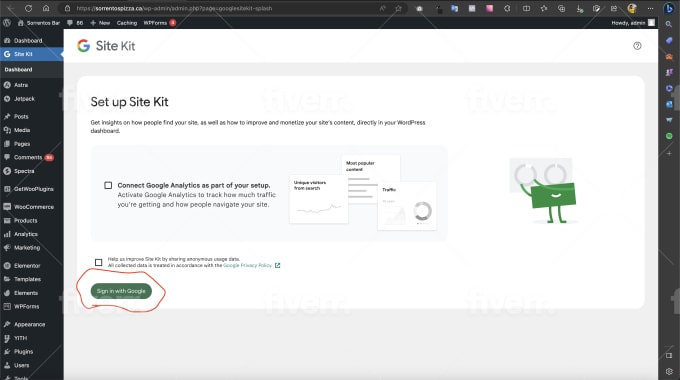Open the Site Kit Dashboard submenu item
The image size is (680, 380).
[x=19, y=69]
